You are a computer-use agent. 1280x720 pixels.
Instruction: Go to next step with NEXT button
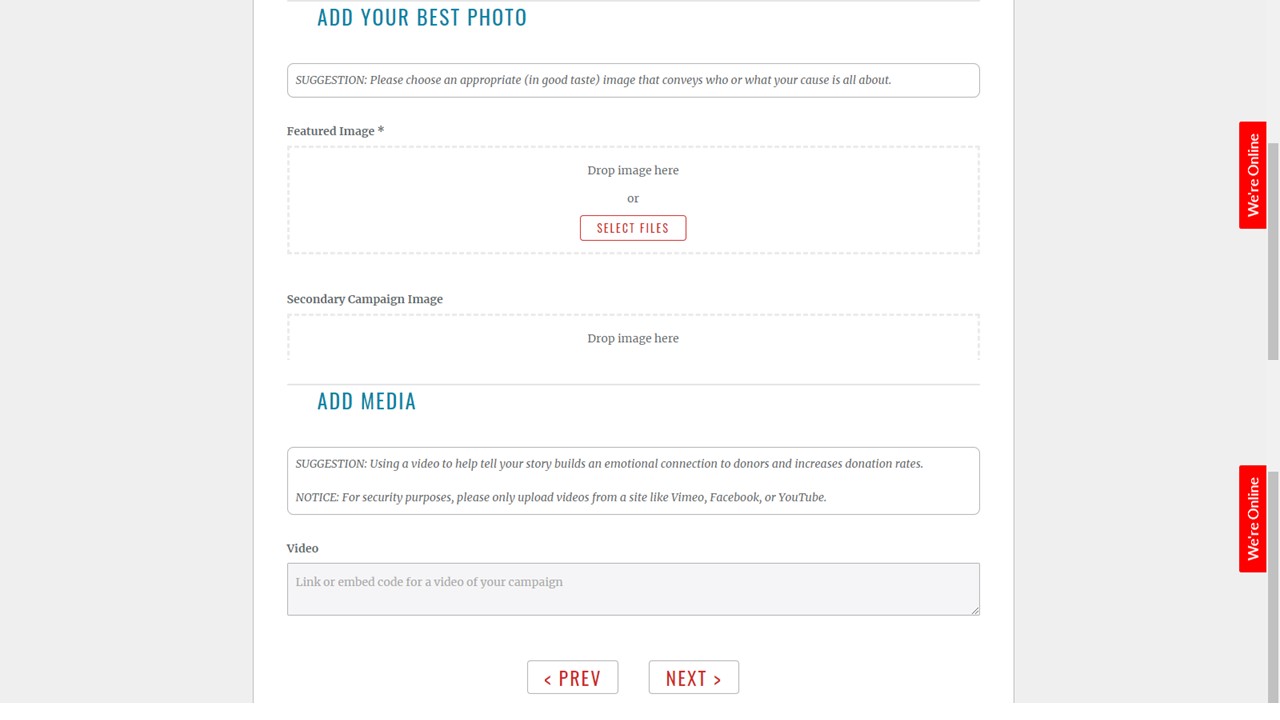pos(693,678)
